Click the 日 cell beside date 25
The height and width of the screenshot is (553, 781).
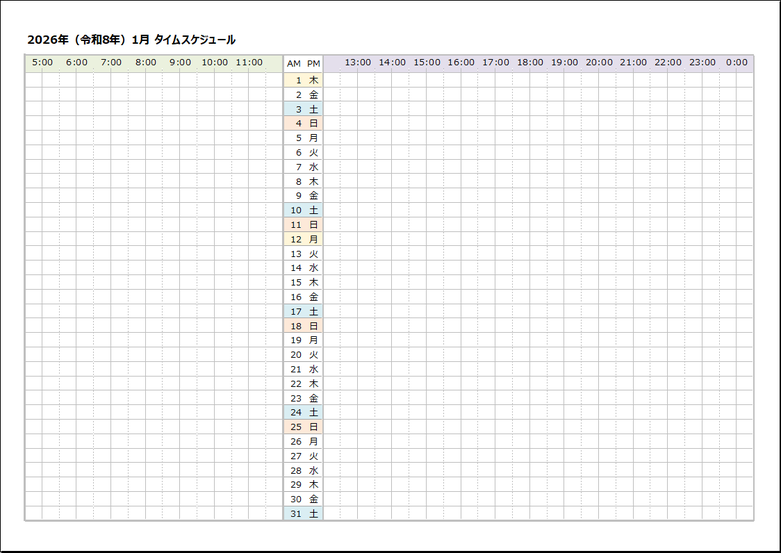(314, 427)
